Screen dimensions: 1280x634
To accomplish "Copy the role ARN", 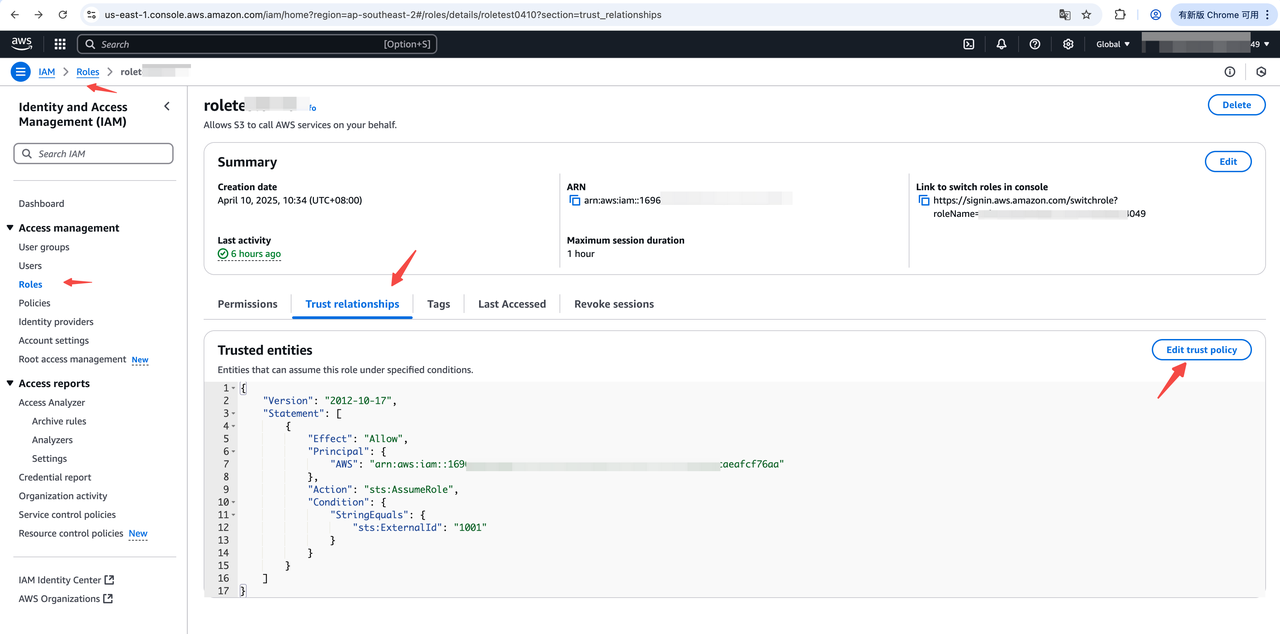I will coord(574,201).
